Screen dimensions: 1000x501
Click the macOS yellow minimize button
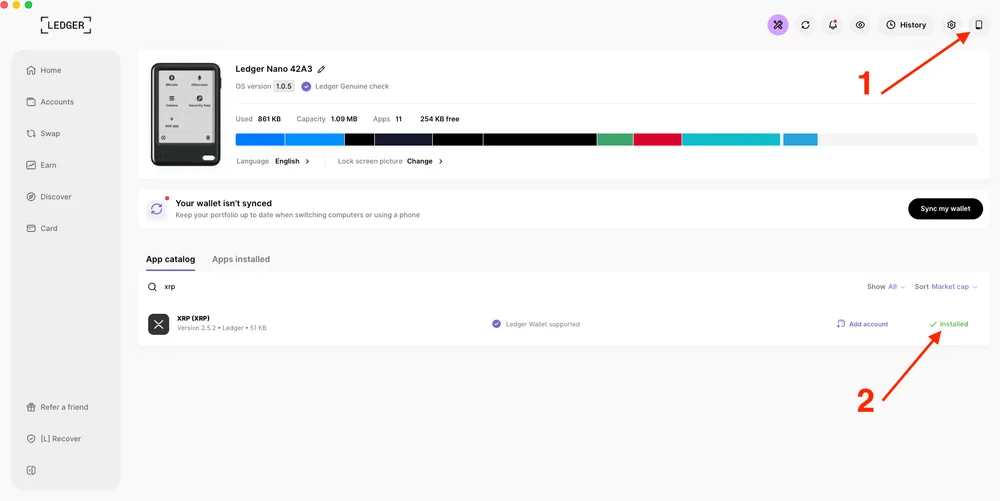(17, 4)
